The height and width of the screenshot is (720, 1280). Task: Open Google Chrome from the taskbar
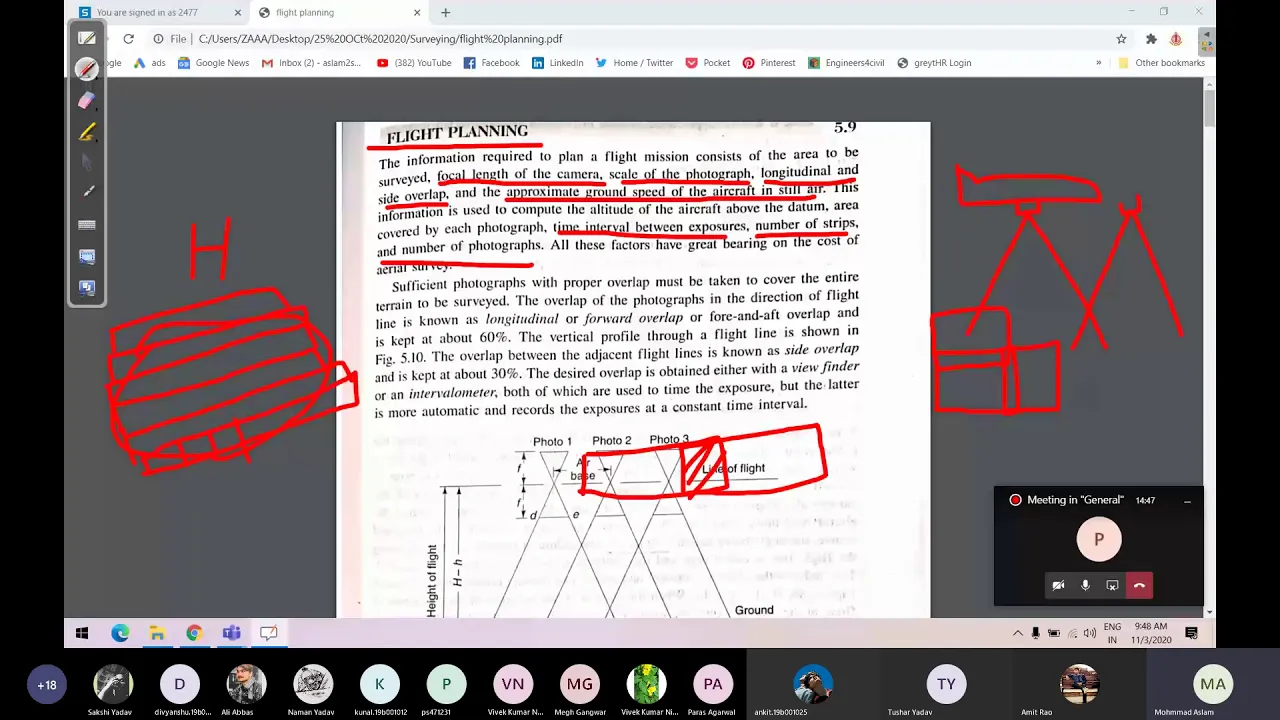click(194, 633)
